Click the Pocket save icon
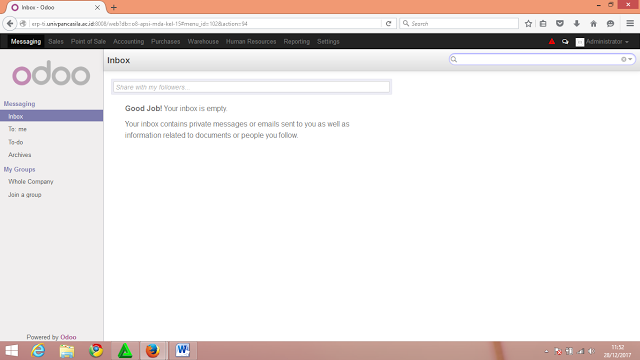This screenshot has width=640, height=360. coord(560,24)
